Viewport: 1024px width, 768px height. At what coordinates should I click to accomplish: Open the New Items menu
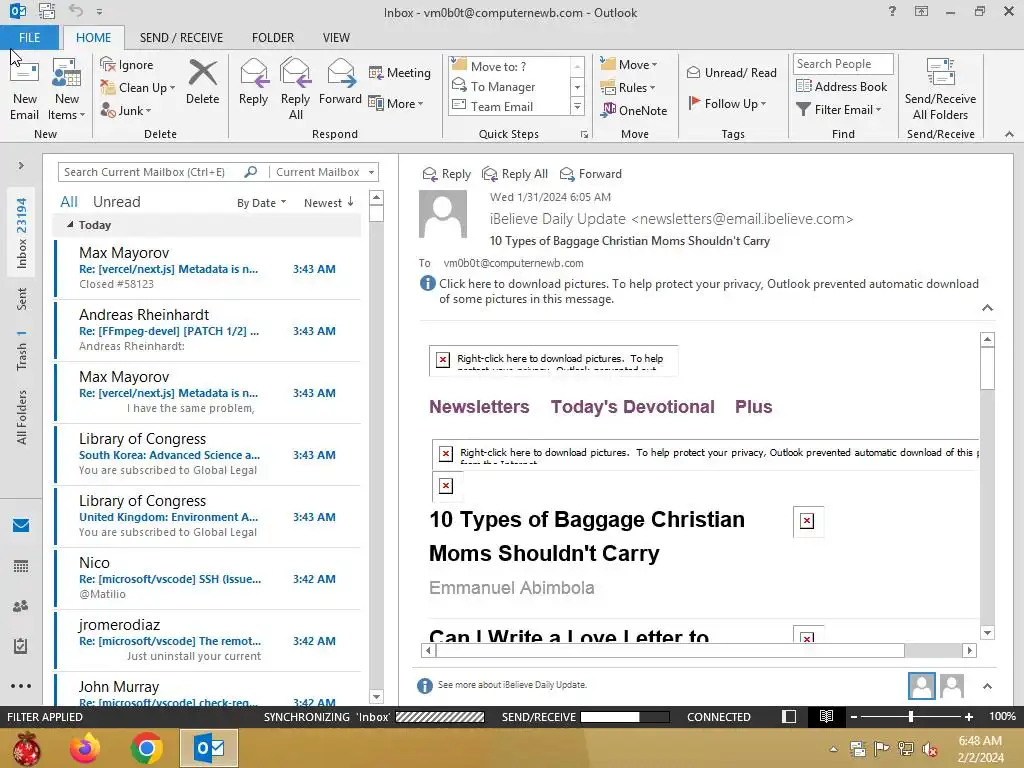[x=67, y=89]
